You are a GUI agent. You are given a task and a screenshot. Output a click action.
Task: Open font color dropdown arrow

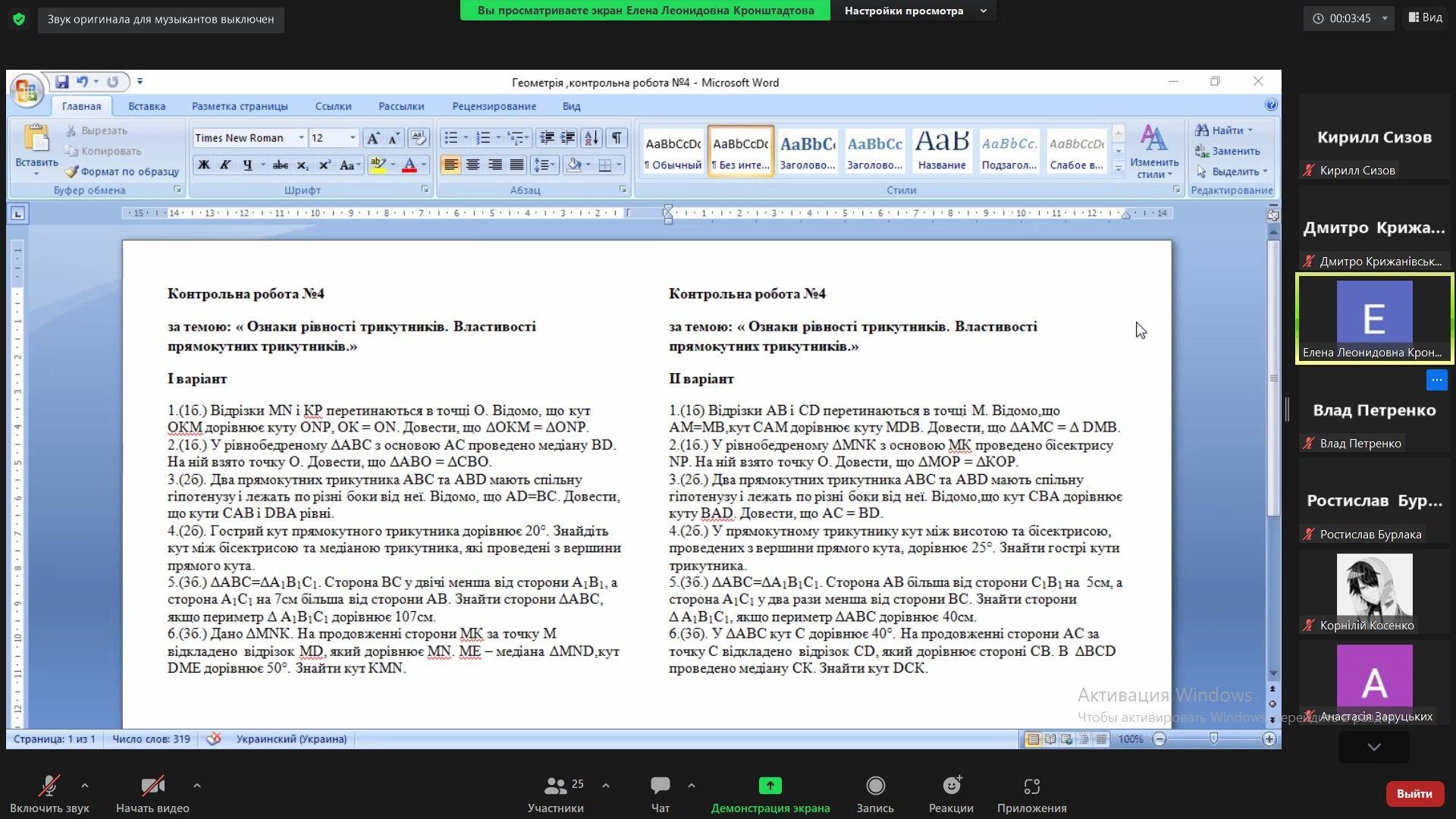pos(423,165)
